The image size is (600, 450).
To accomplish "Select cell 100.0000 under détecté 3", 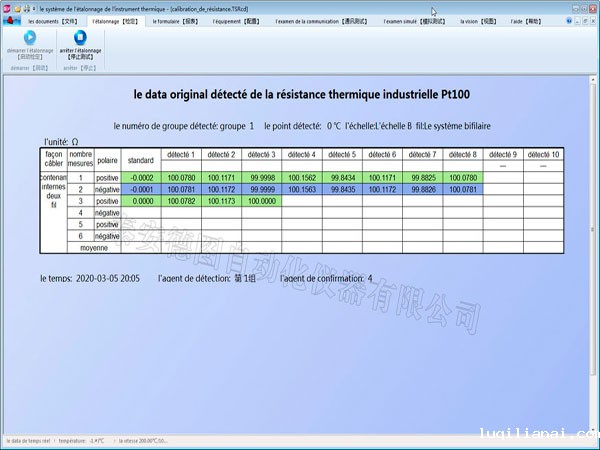I will tap(261, 201).
